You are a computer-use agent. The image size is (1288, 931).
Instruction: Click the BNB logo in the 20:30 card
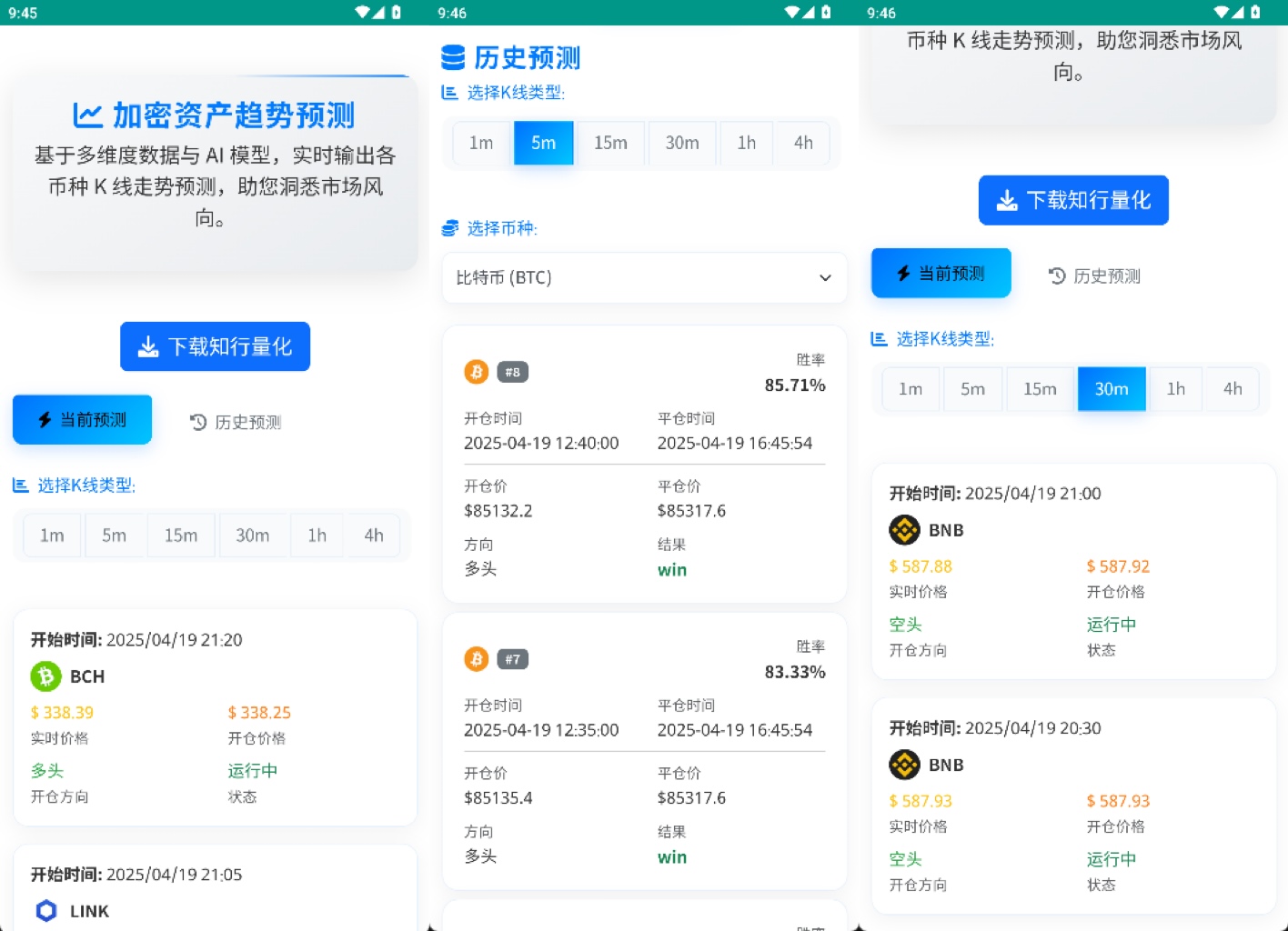[x=904, y=765]
